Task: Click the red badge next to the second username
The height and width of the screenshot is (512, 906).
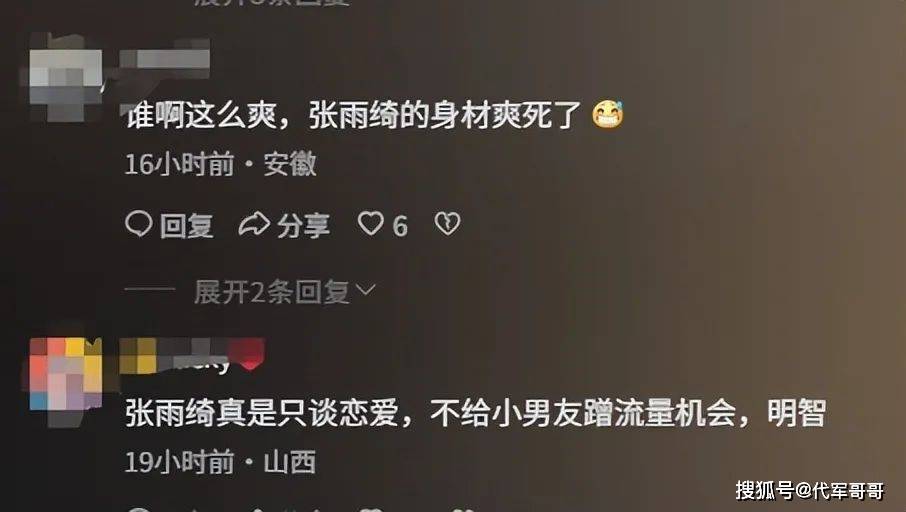Action: pos(249,354)
